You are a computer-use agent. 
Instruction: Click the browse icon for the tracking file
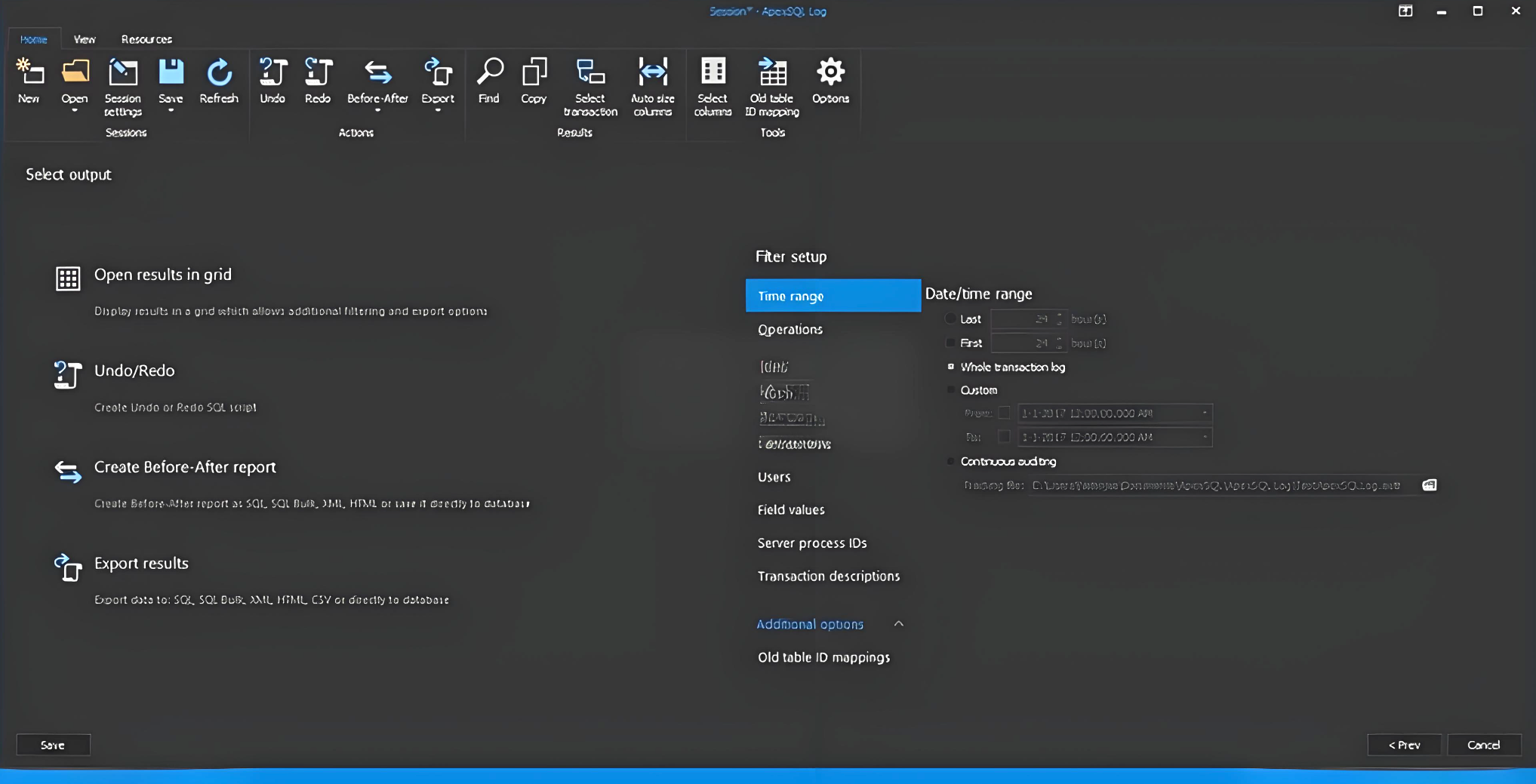1430,485
